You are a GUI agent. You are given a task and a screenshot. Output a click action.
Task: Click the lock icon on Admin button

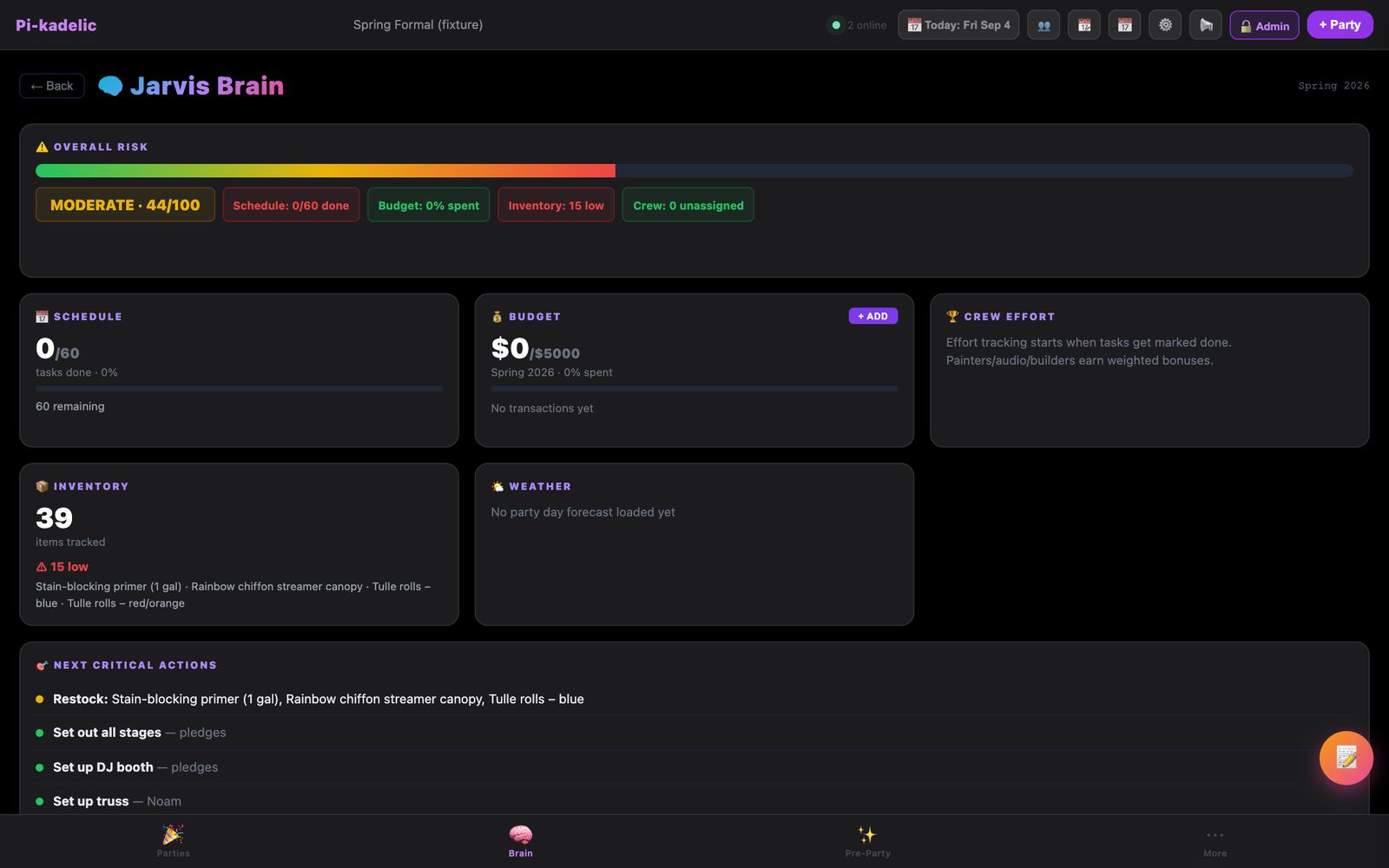[1246, 26]
